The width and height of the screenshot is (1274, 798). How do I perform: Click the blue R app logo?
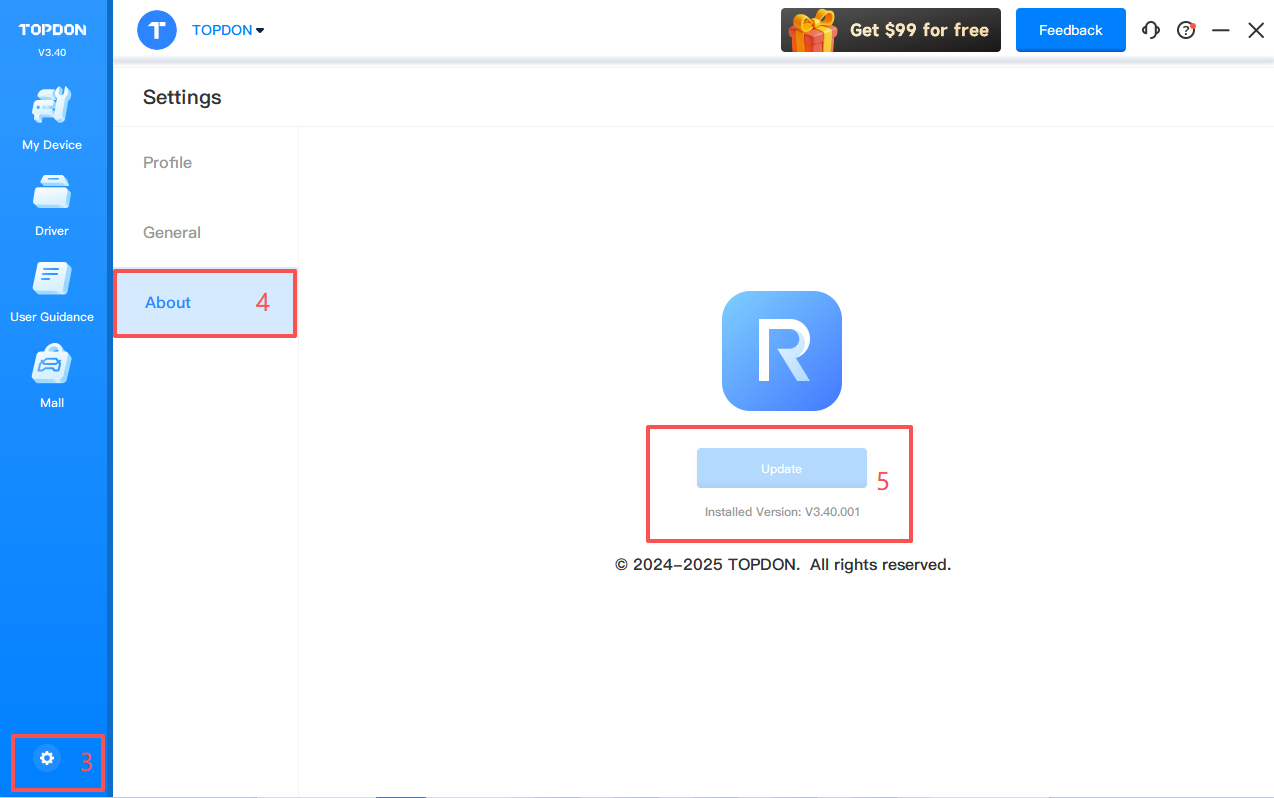[781, 351]
